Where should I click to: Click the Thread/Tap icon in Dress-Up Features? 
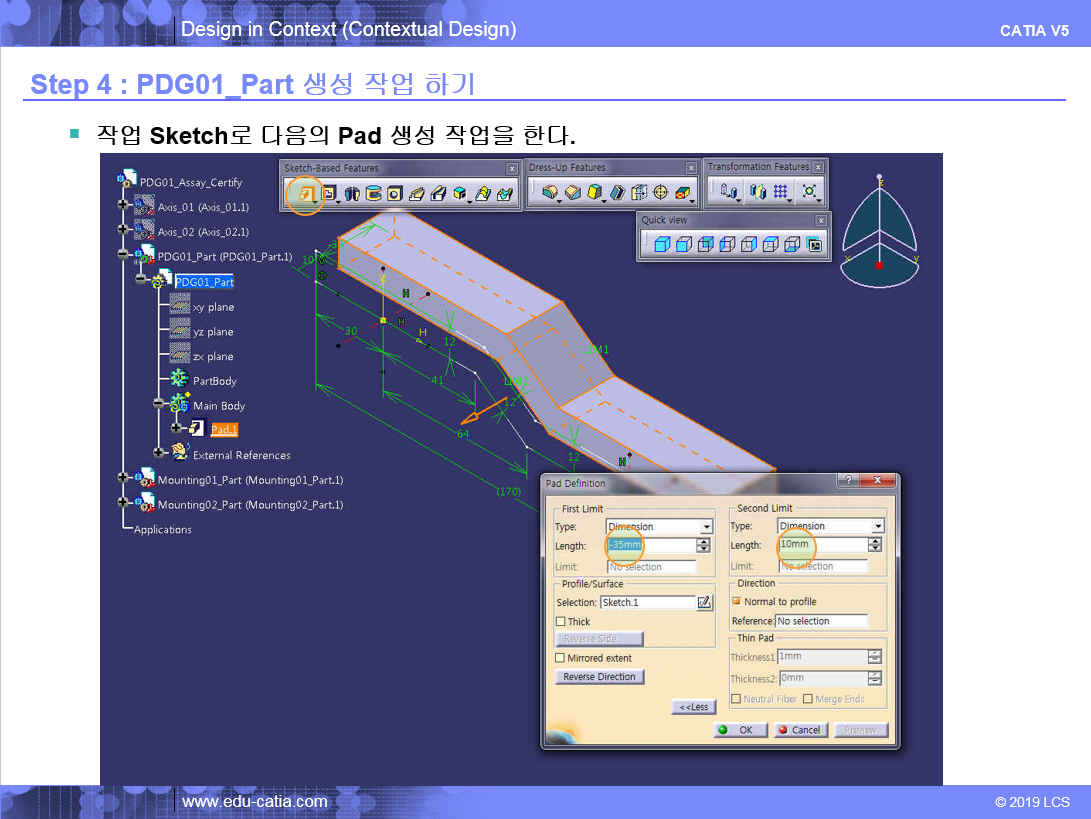tap(661, 193)
